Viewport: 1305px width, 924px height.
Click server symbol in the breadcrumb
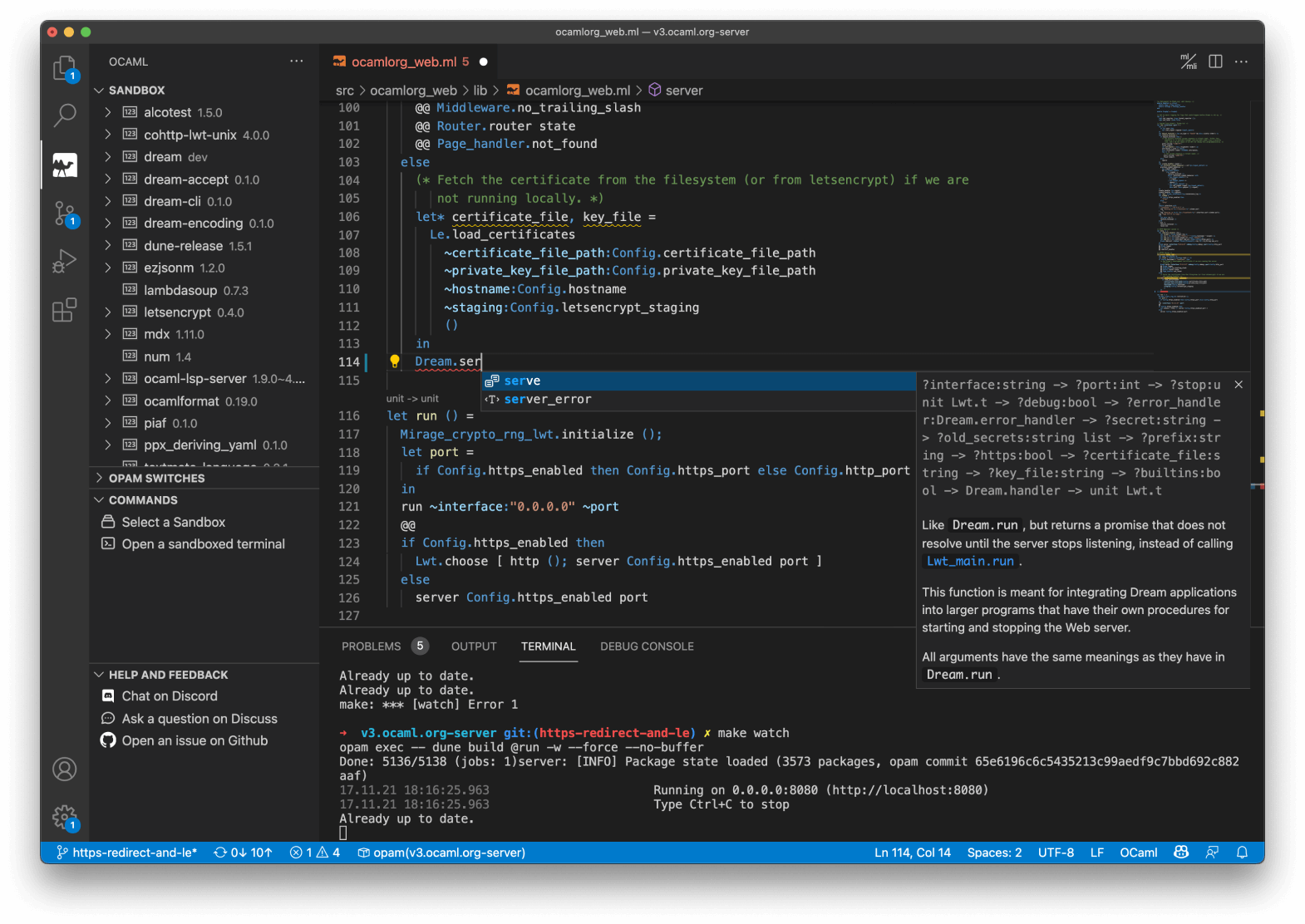point(676,91)
